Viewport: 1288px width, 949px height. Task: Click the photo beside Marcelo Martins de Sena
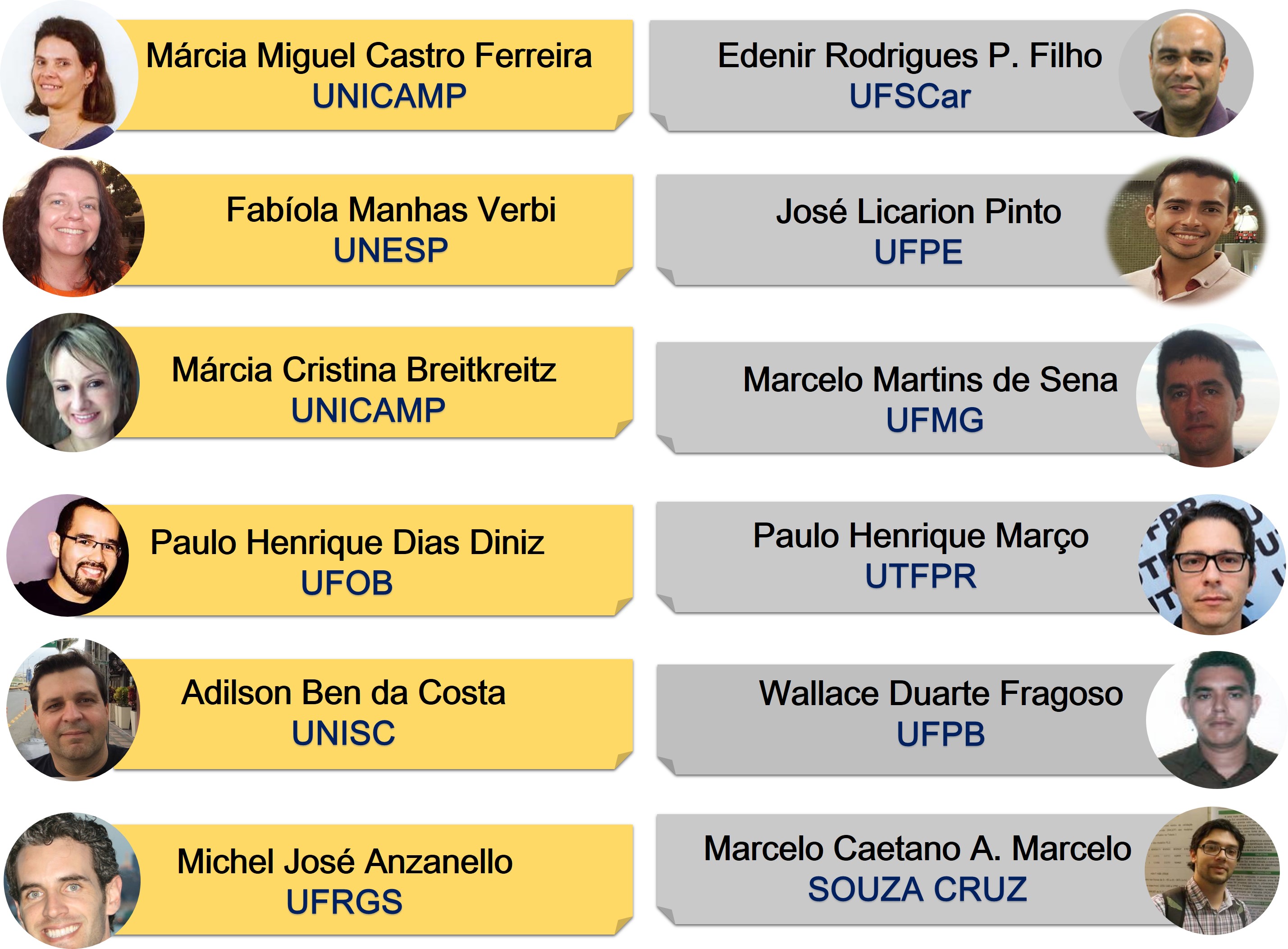[1208, 396]
